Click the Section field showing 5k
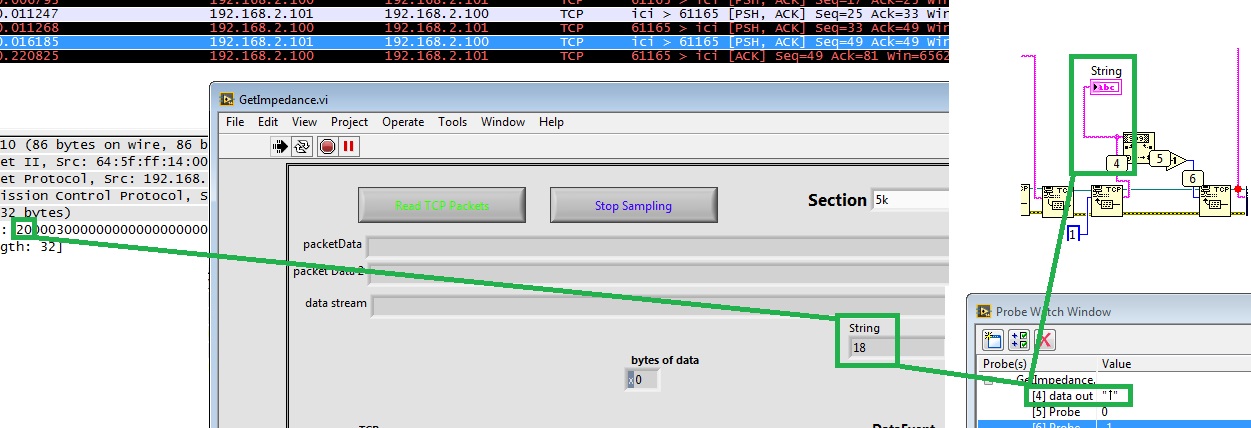Image resolution: width=1251 pixels, height=428 pixels. tap(910, 200)
